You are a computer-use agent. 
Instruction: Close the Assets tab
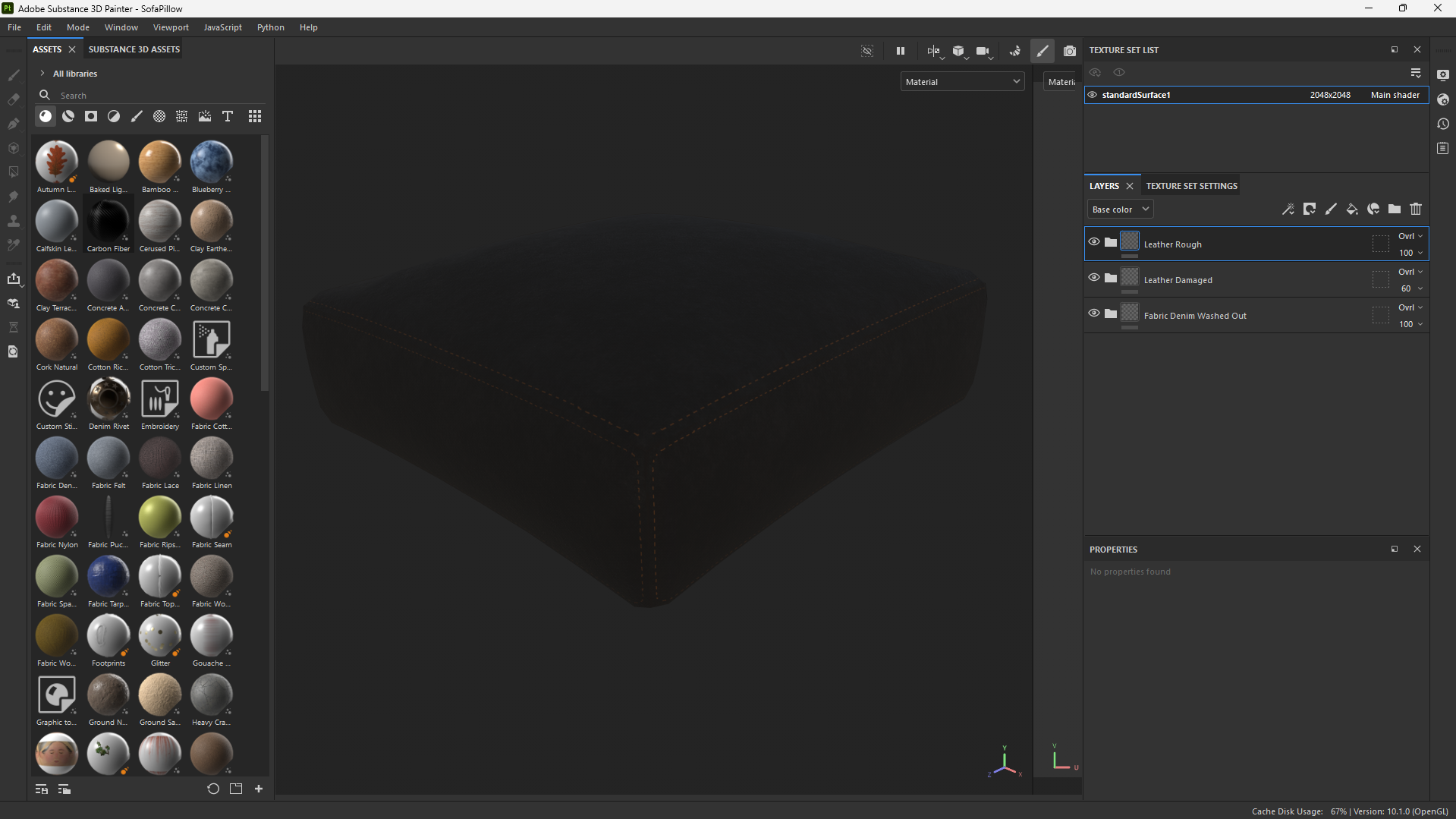click(x=72, y=49)
